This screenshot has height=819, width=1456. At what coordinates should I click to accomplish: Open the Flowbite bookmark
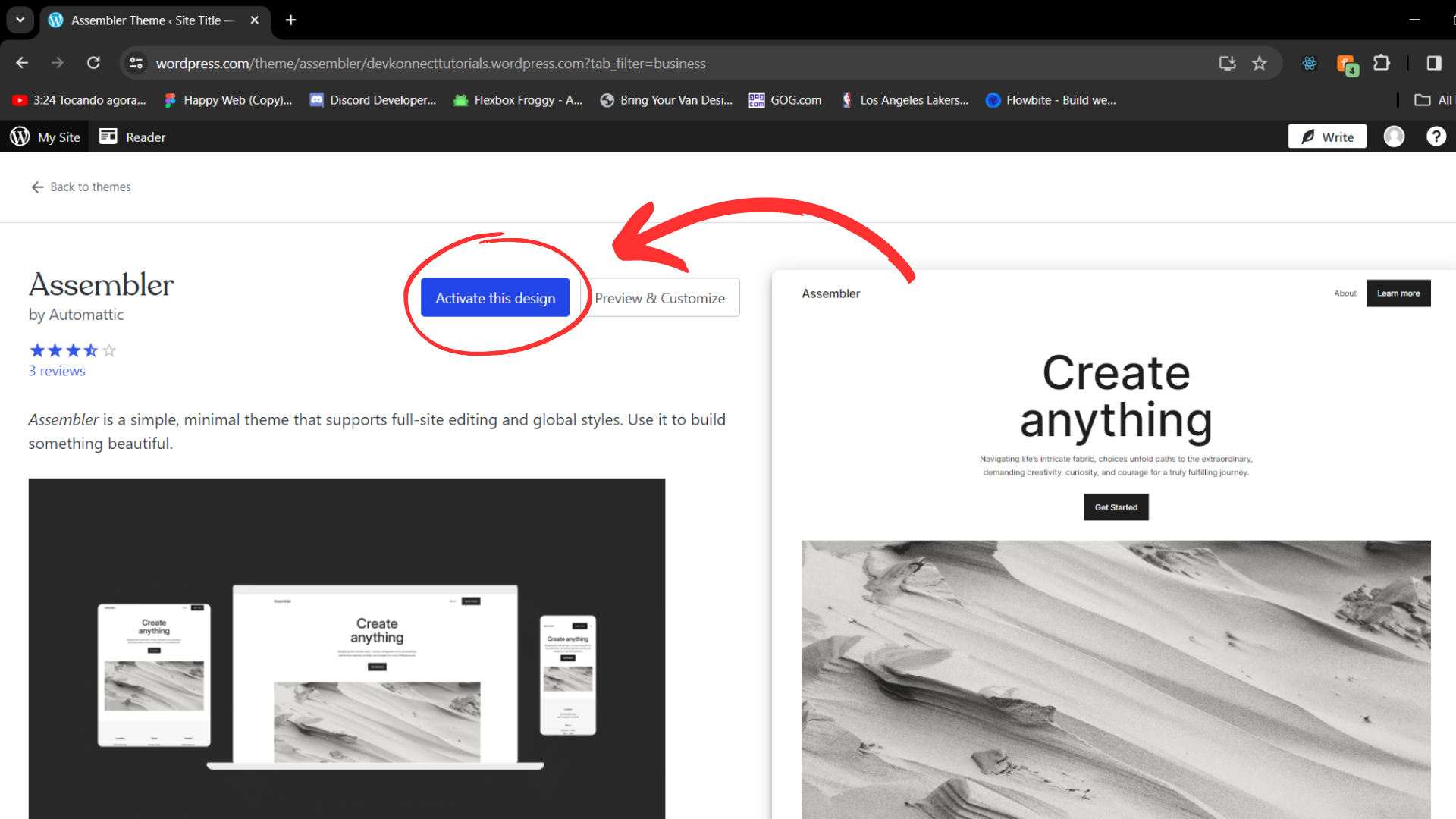tap(1051, 100)
